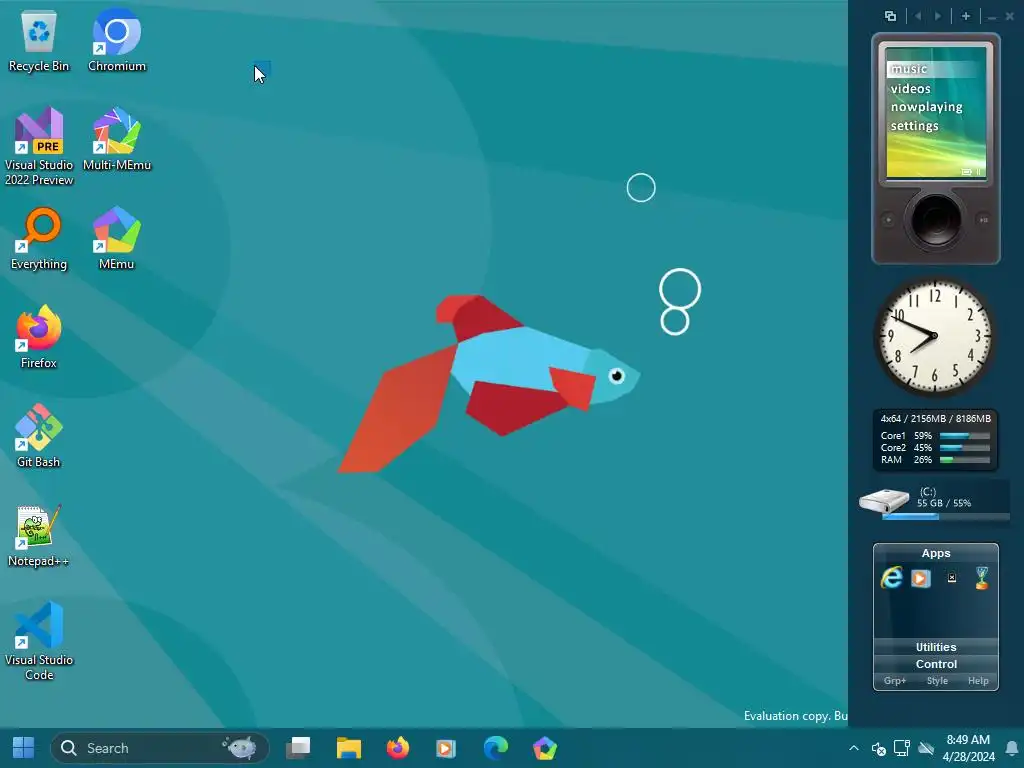Open the network tray icon
Image resolution: width=1024 pixels, height=768 pixels.
[902, 748]
